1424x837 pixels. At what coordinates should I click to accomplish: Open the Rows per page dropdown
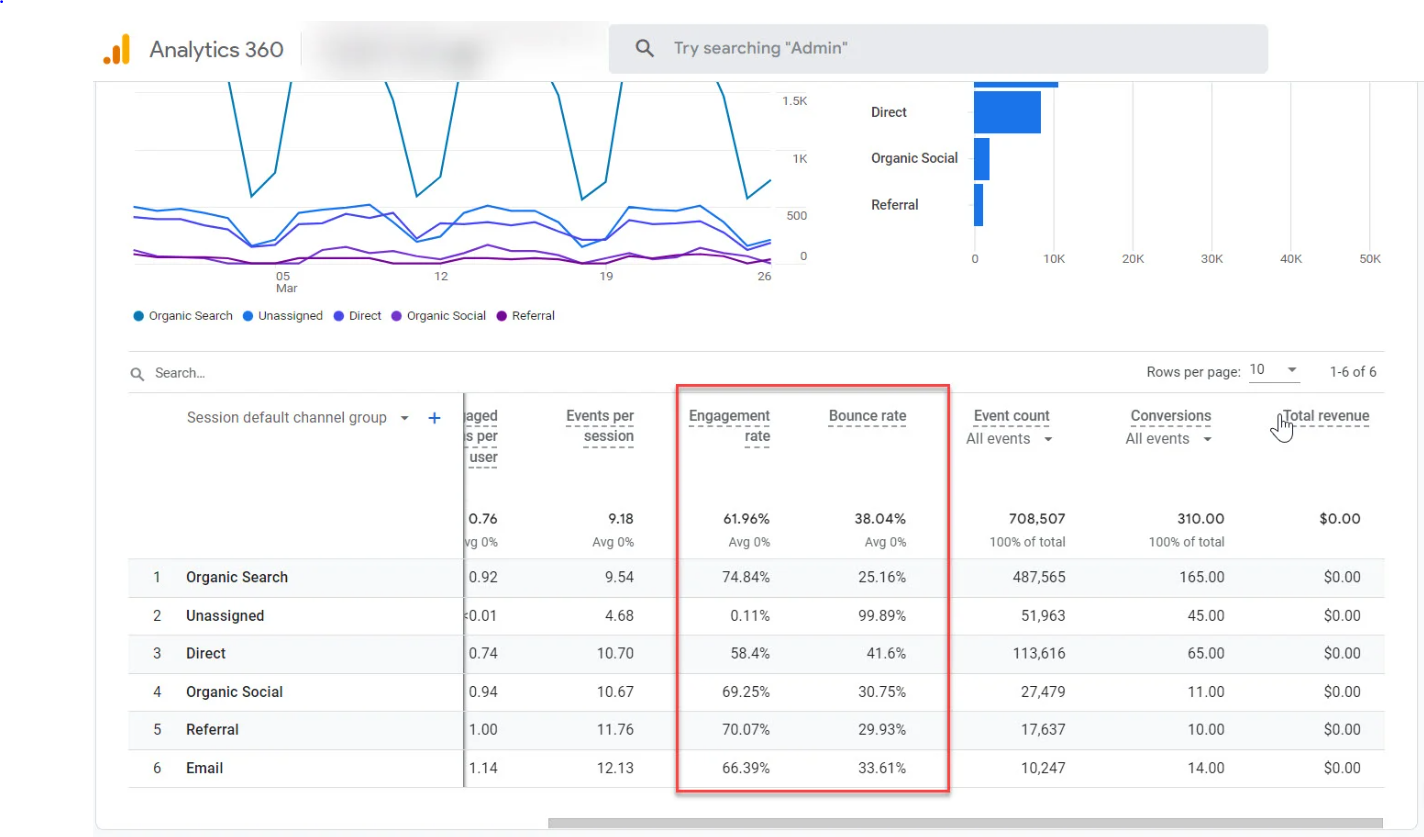(1274, 371)
